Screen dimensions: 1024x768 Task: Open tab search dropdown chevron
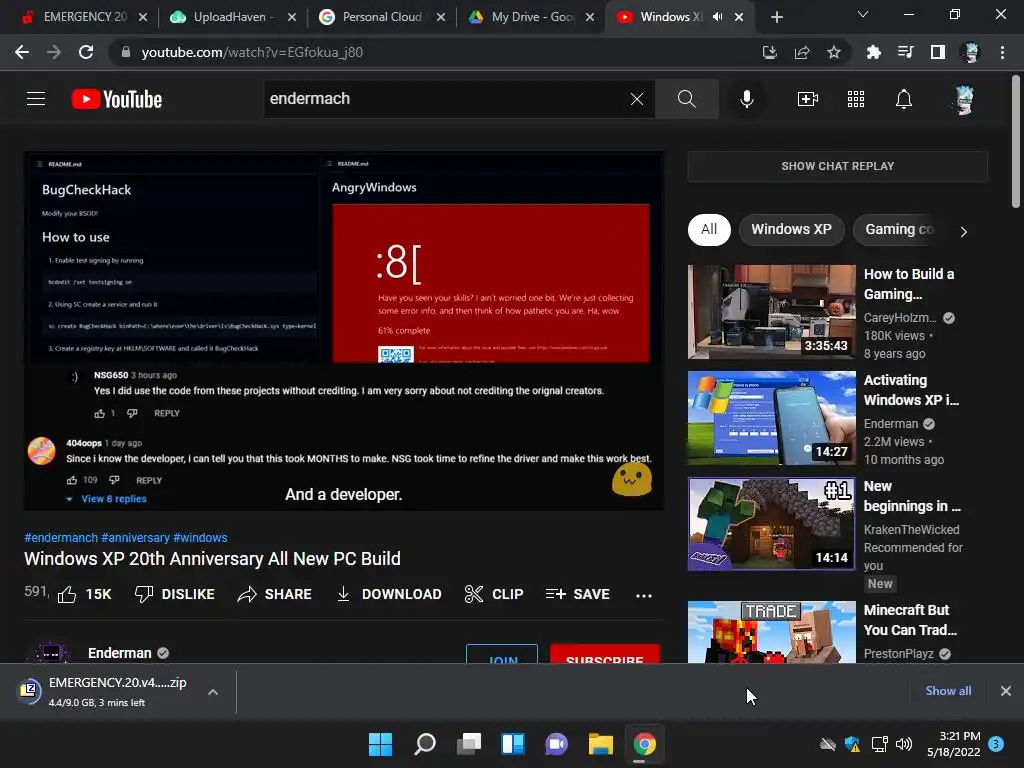(x=863, y=14)
